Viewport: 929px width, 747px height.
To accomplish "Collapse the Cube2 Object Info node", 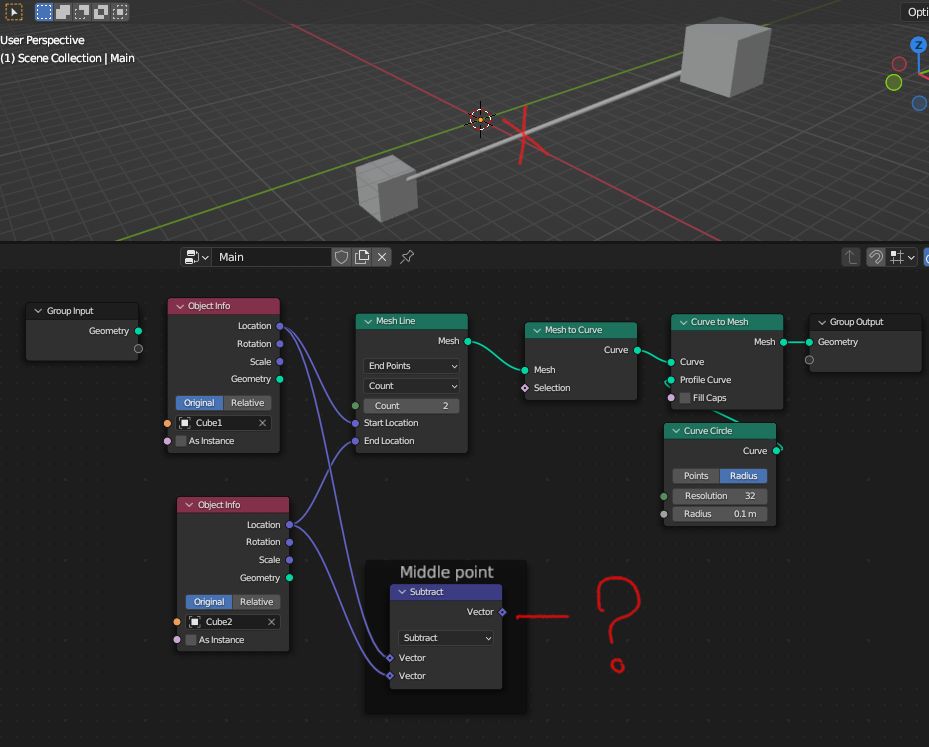I will (189, 505).
